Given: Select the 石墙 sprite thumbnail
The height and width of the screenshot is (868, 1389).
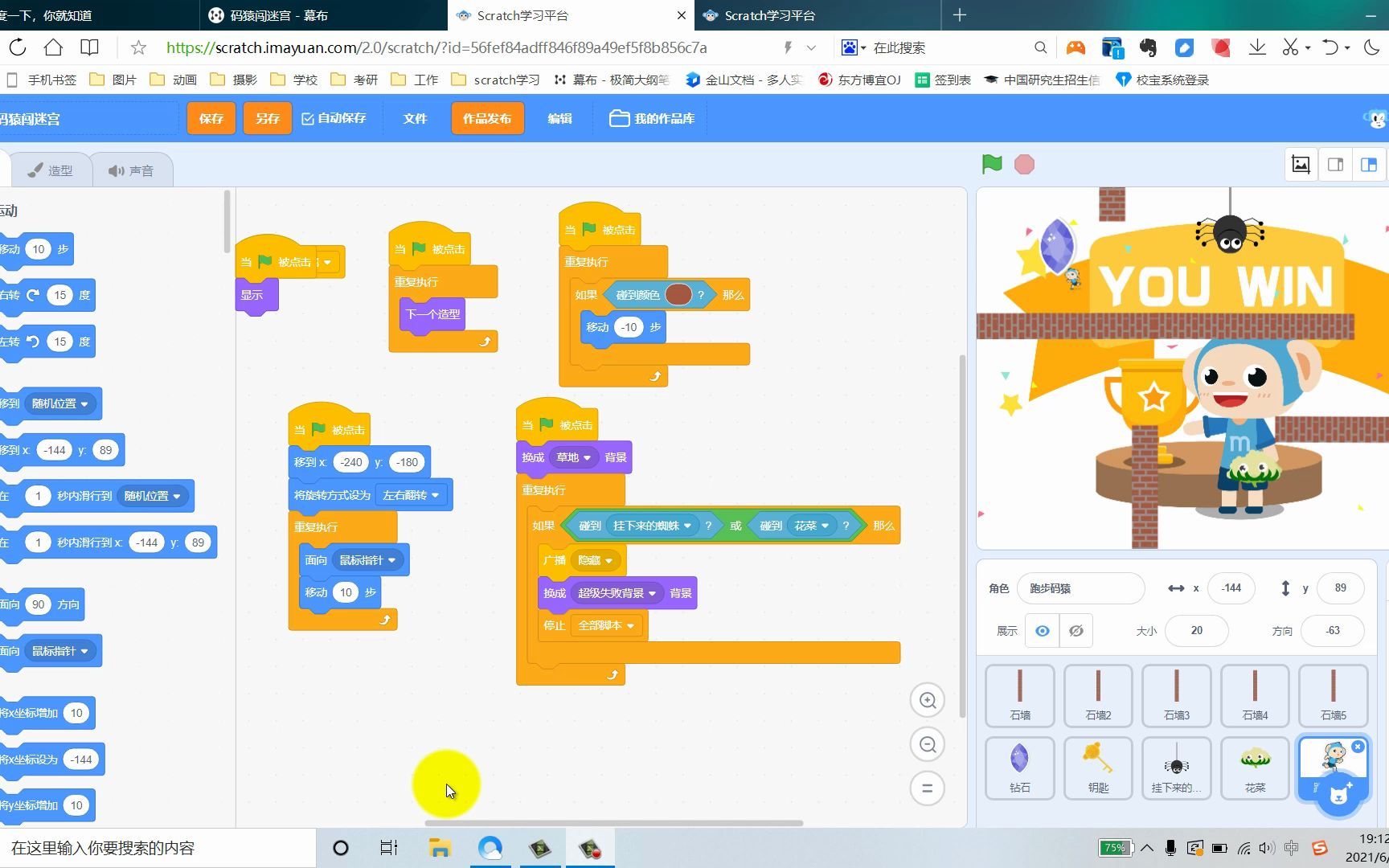Looking at the screenshot, I should [1019, 695].
